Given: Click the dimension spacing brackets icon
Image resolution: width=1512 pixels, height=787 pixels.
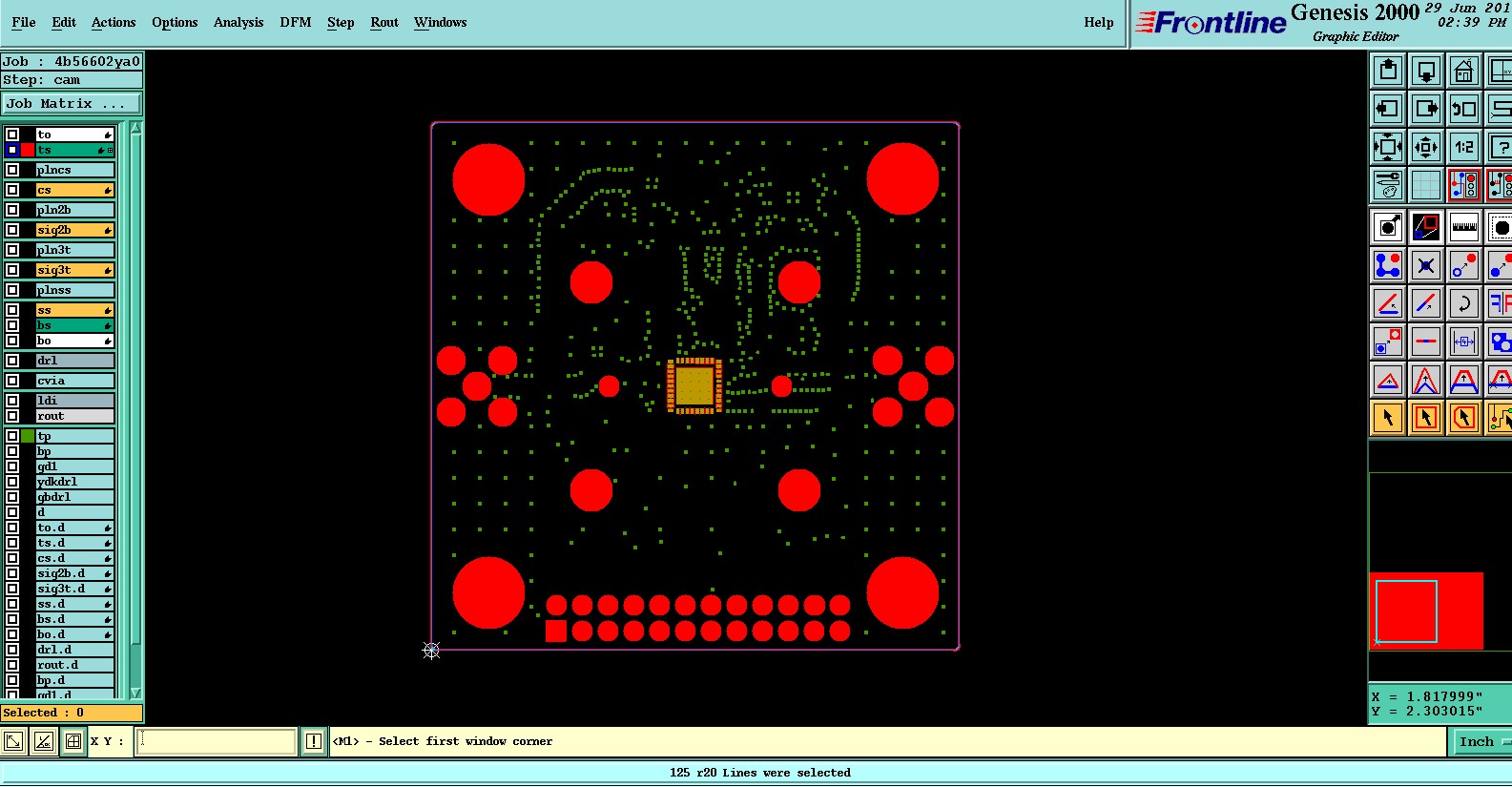Looking at the screenshot, I should coord(1464,342).
